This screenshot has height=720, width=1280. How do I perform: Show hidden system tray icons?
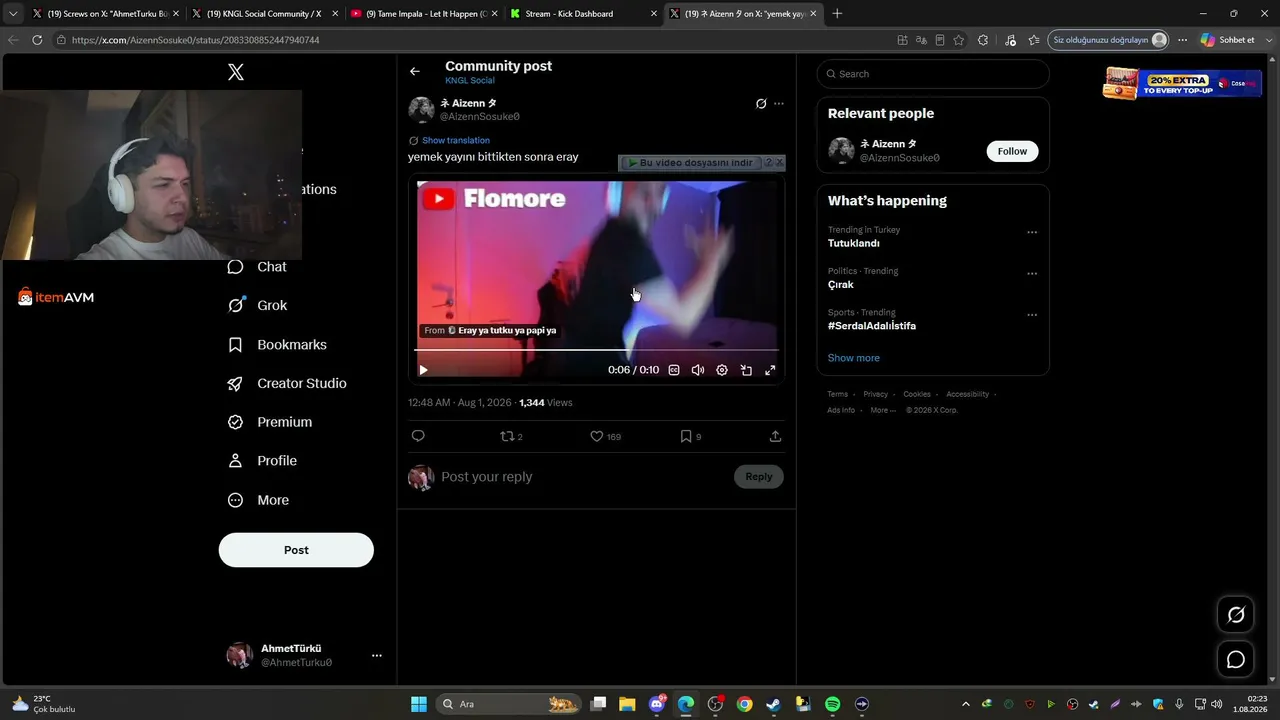[x=966, y=704]
